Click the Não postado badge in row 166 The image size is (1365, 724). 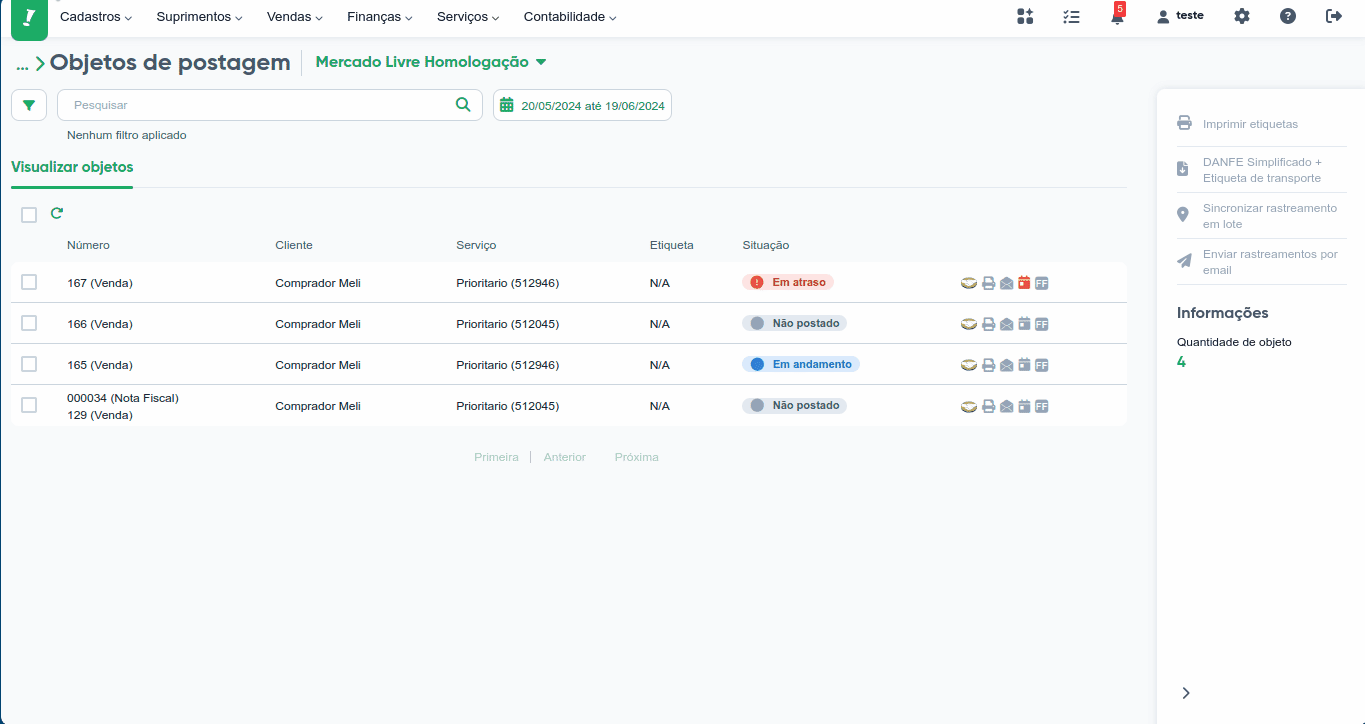pos(795,323)
